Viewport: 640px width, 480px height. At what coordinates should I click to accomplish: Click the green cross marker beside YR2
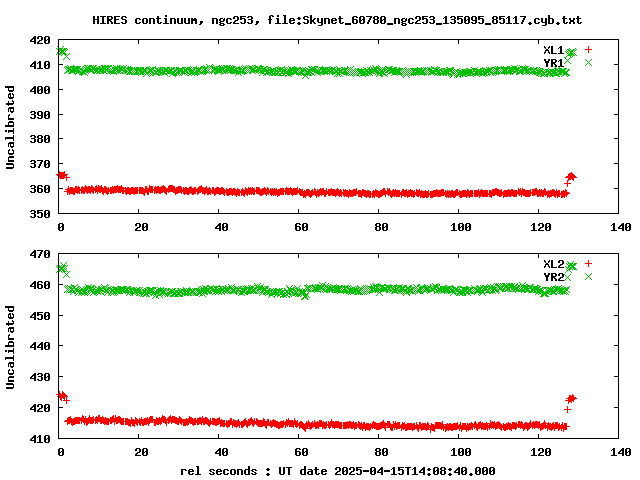click(588, 277)
